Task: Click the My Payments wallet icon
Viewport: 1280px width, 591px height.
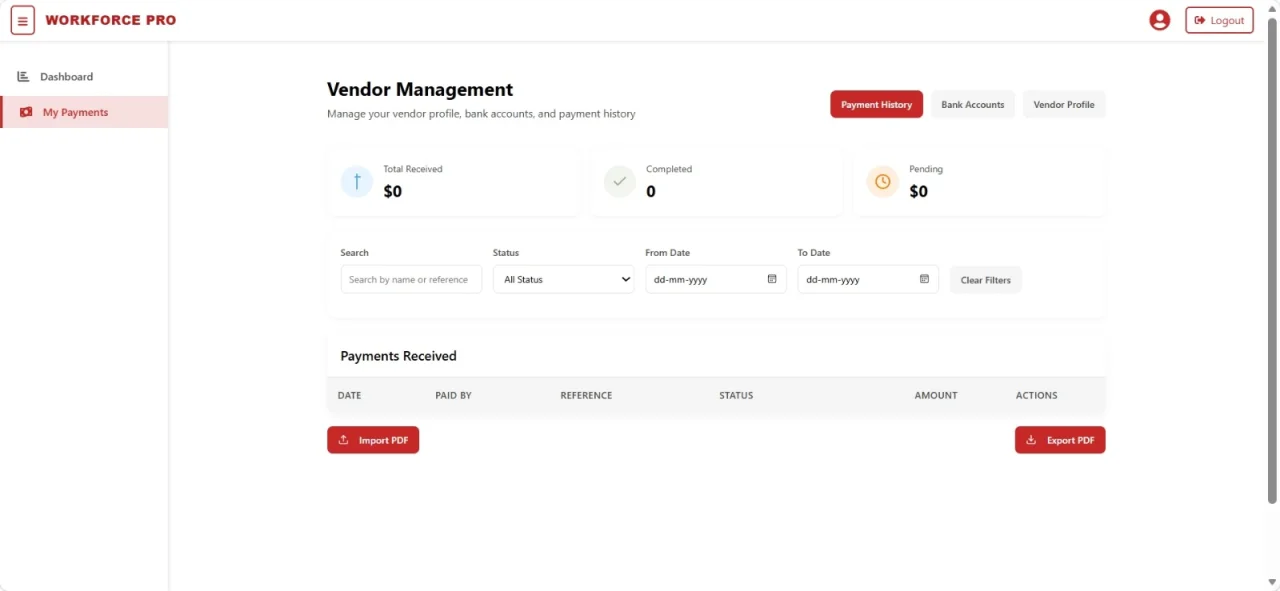Action: click(x=26, y=112)
